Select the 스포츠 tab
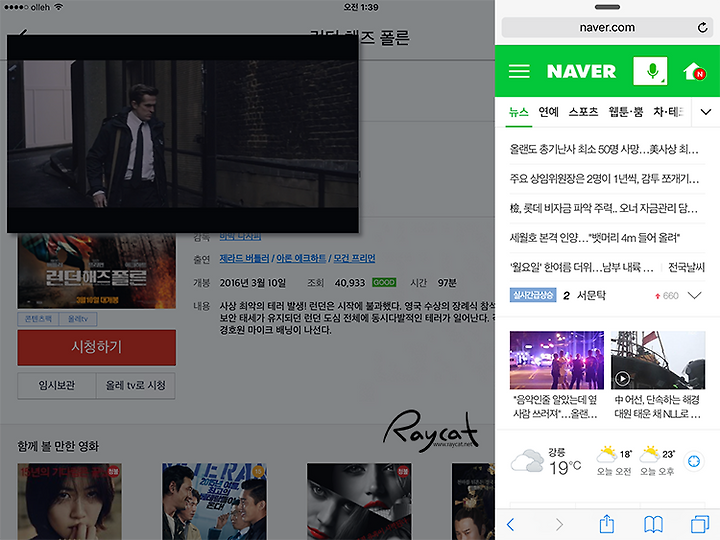Screen dimensions: 720x540 point(583,112)
